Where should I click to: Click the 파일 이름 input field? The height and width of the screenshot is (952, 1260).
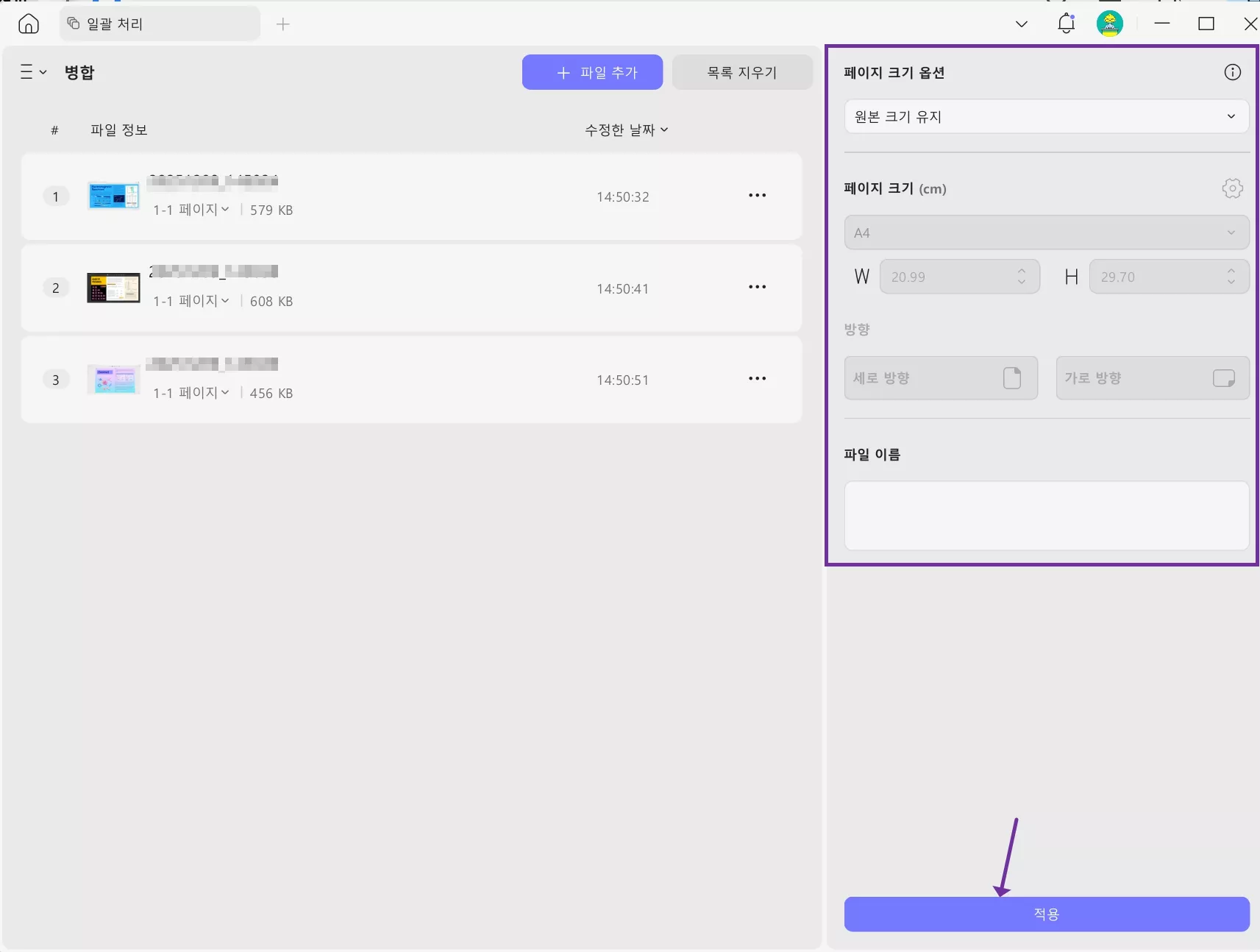pos(1045,515)
